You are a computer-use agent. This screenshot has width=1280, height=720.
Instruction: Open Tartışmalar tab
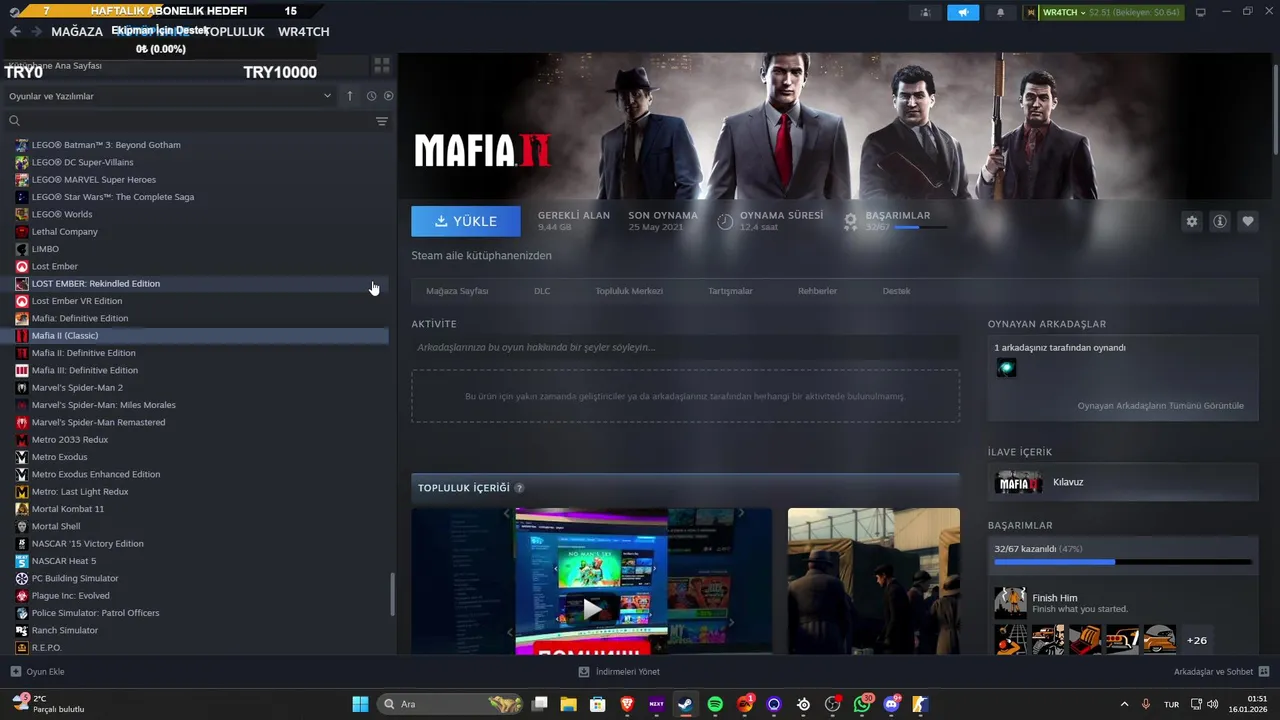[x=730, y=291]
